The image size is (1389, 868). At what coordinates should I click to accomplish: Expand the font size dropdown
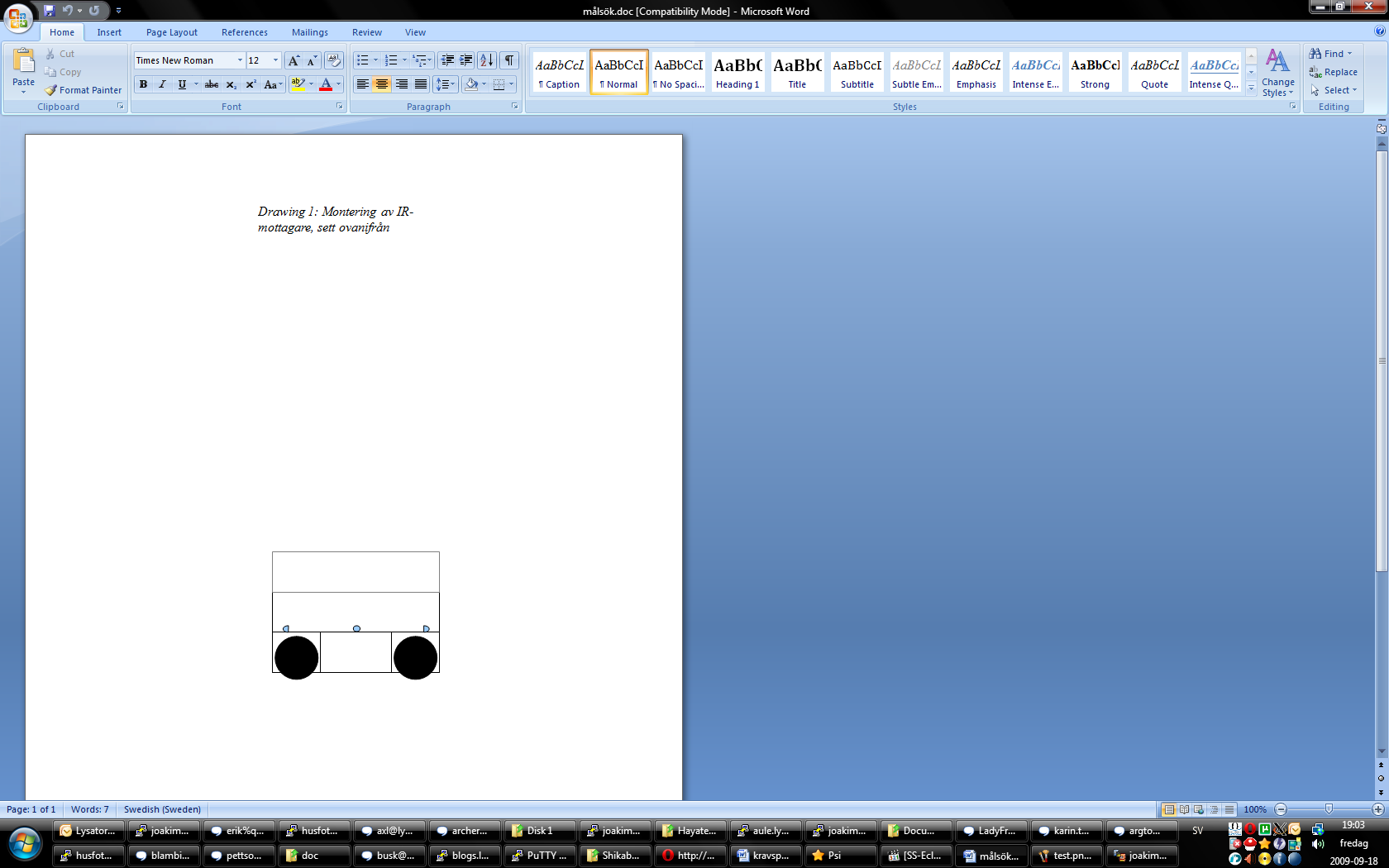(275, 60)
